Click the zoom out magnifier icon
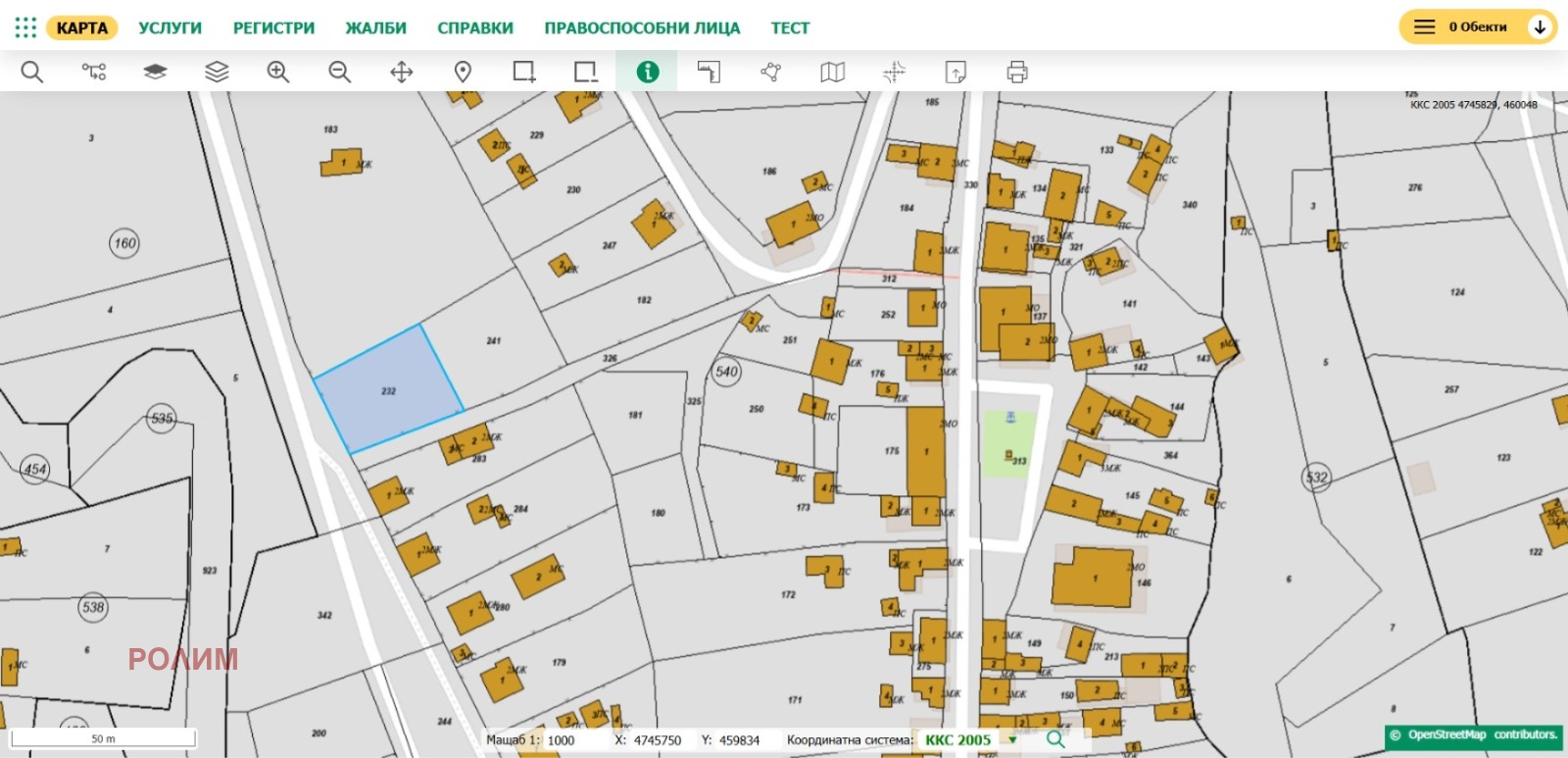Screen dimensions: 1568x758 pyautogui.click(x=339, y=72)
